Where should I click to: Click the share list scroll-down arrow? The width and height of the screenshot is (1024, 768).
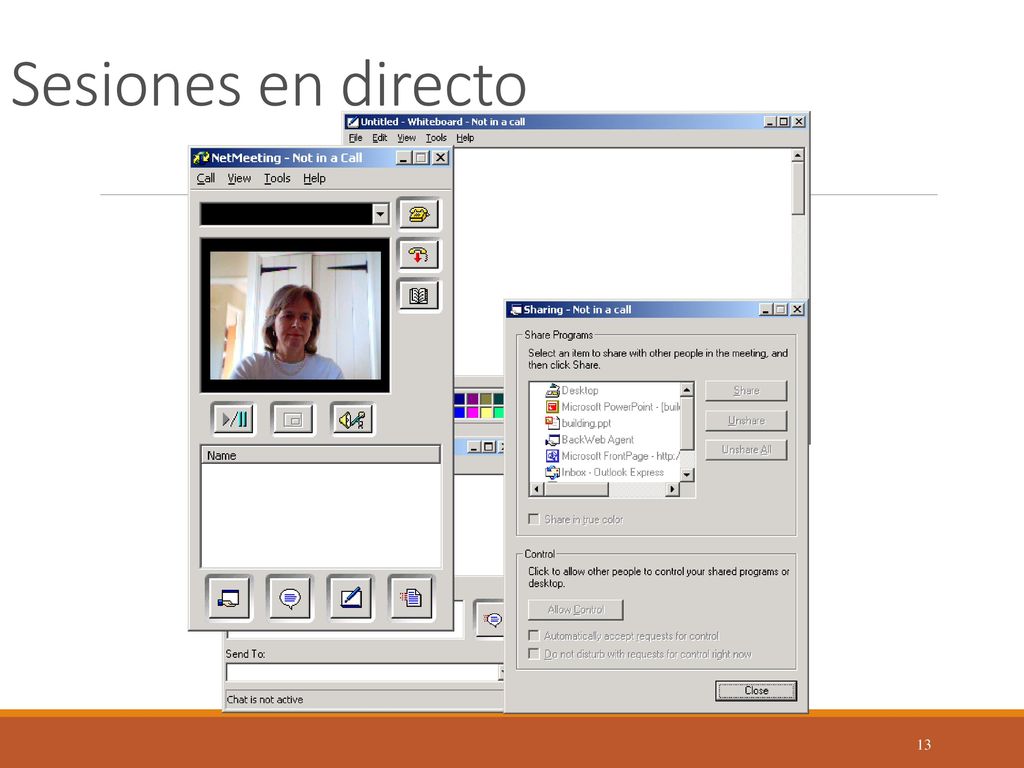pyautogui.click(x=686, y=475)
